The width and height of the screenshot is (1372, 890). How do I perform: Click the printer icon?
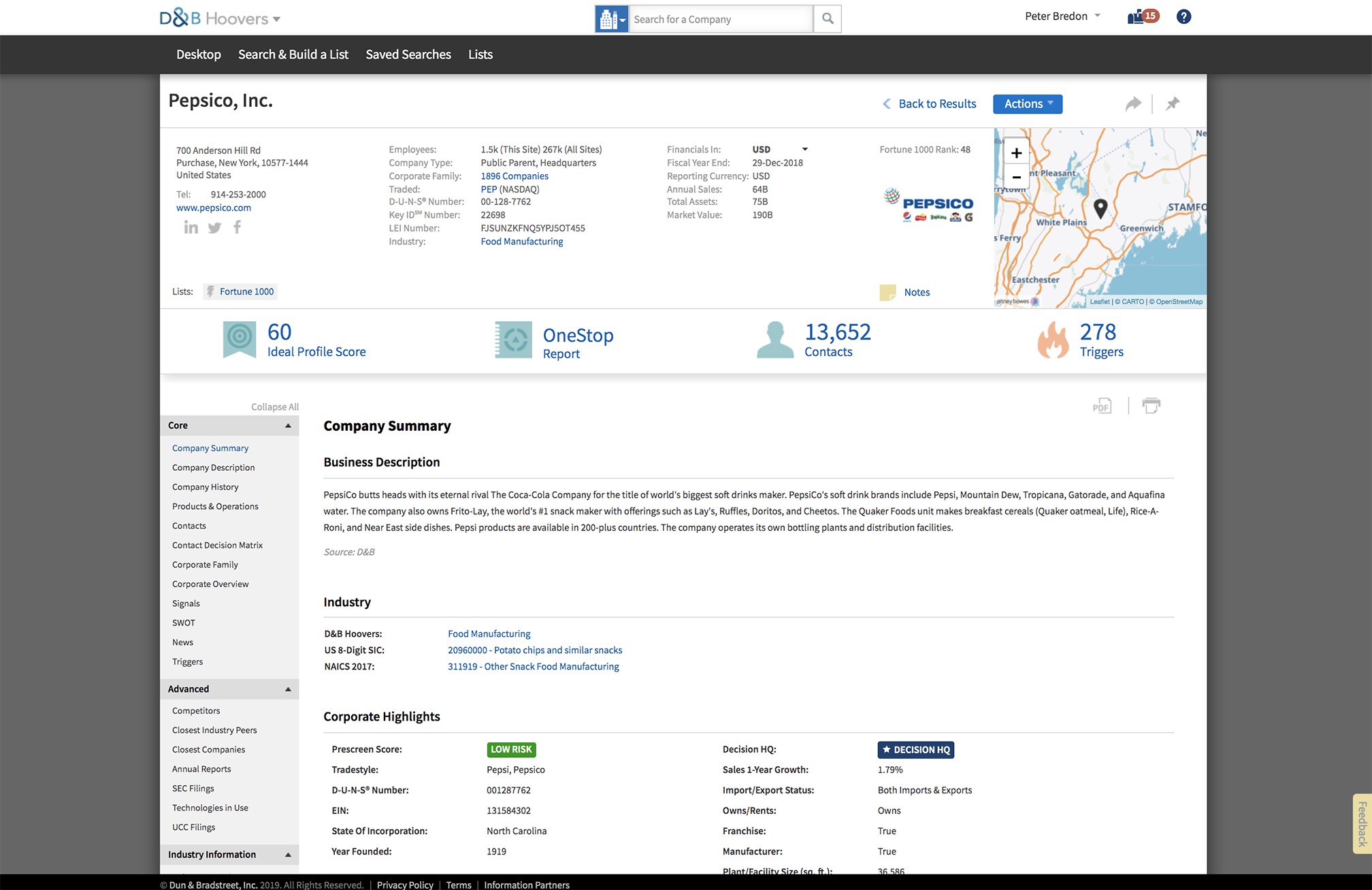(x=1151, y=406)
